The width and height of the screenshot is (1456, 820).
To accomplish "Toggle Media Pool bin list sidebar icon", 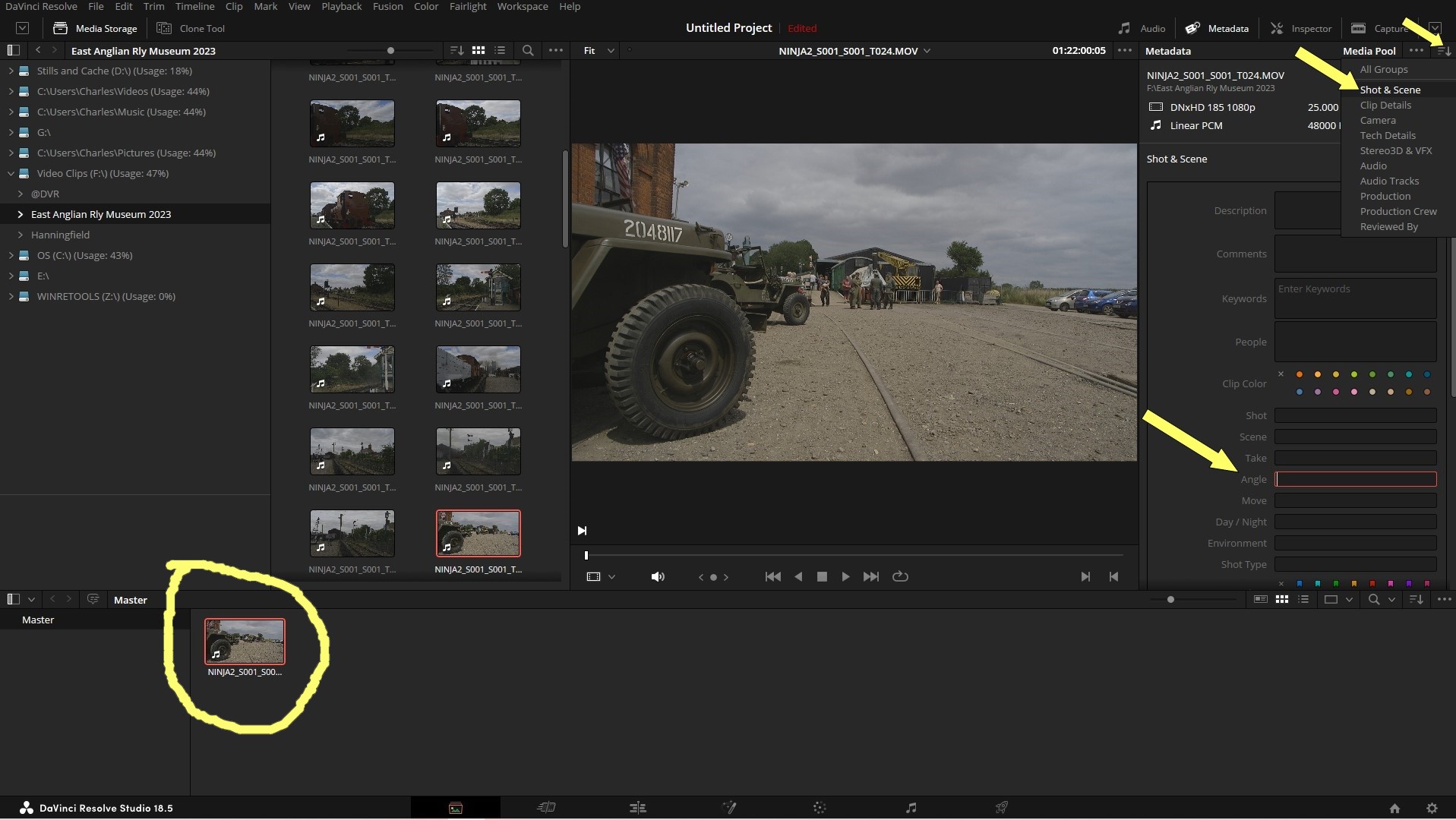I will 13,599.
